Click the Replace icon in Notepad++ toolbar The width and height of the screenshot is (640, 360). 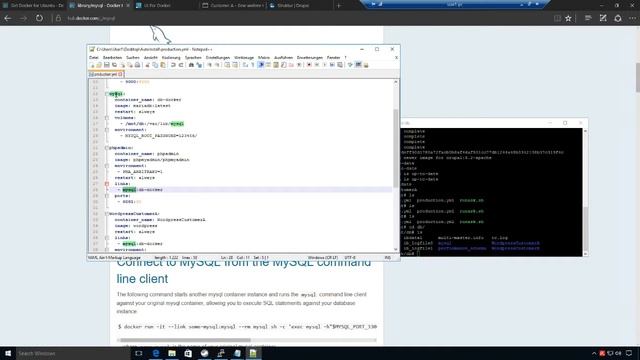click(200, 65)
